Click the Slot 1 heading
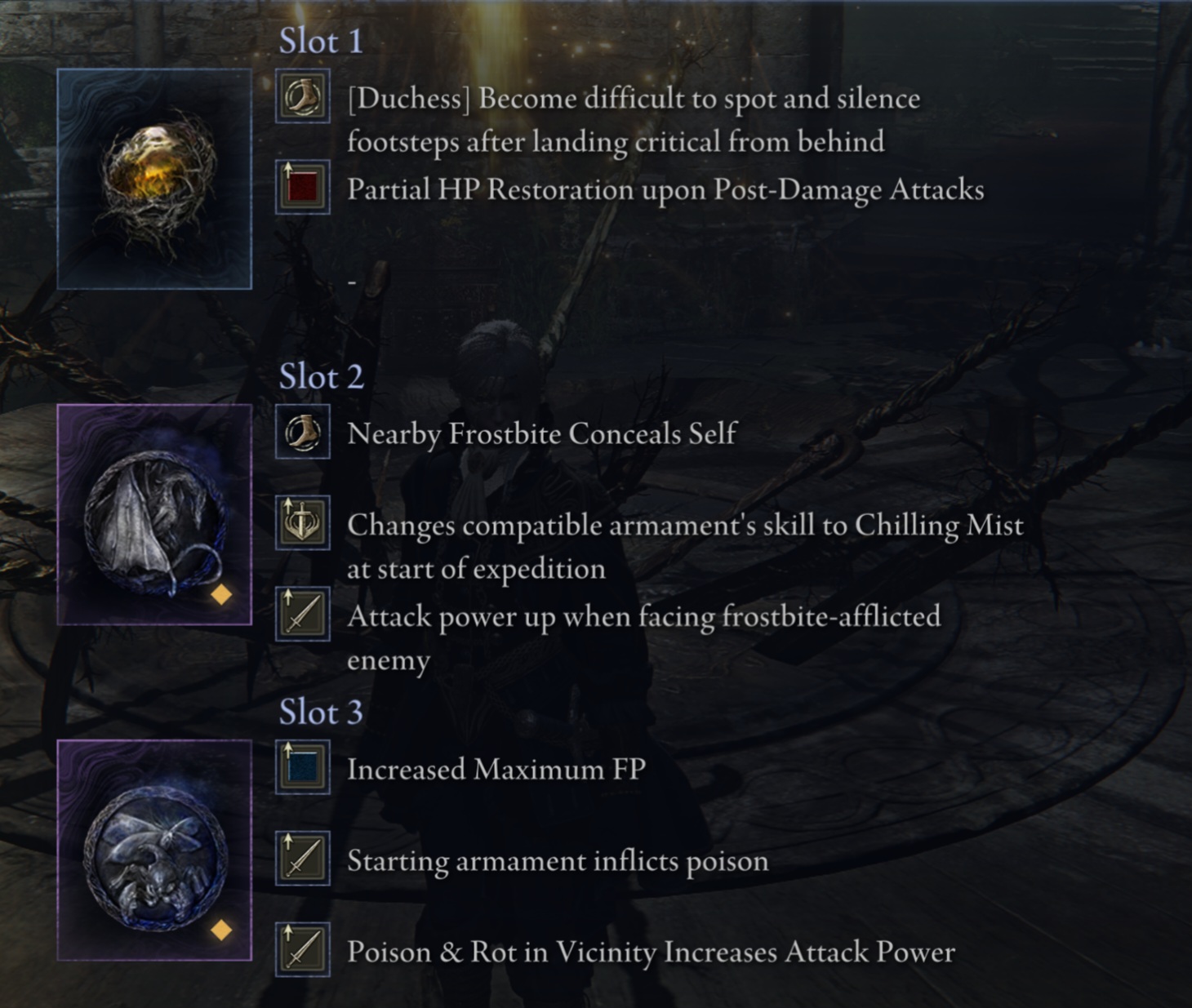Screen dimensions: 1192x1008 321,41
